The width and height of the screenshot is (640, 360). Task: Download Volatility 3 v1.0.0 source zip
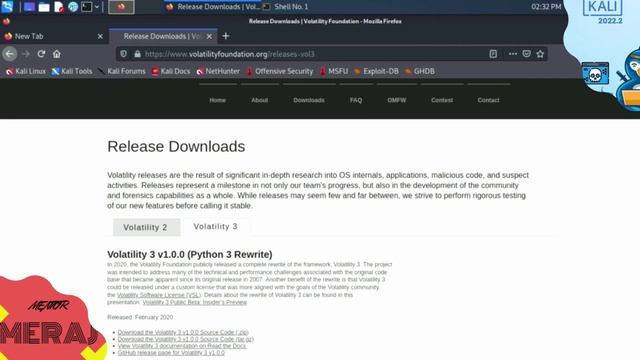[x=183, y=332]
